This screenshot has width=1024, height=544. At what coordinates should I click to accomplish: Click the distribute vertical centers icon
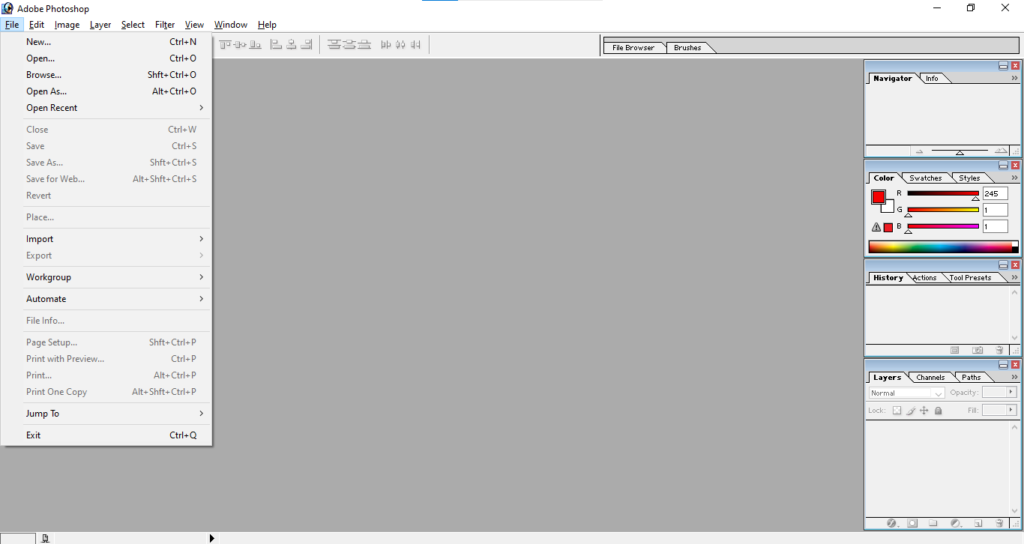point(349,44)
